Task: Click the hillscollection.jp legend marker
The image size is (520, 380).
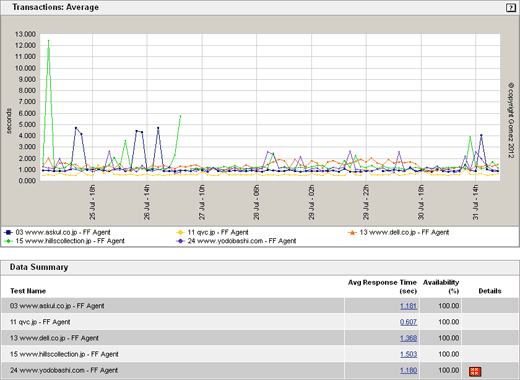Action: coord(9,241)
